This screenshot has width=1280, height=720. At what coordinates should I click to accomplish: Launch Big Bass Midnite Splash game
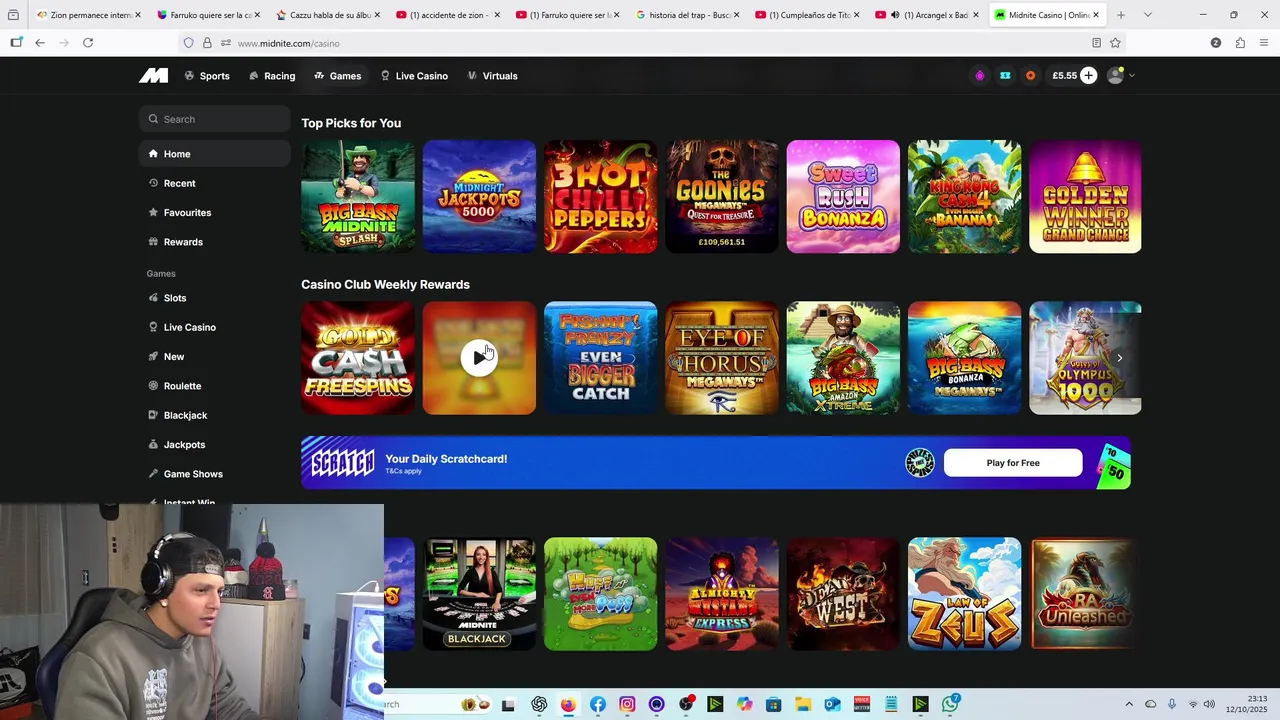[358, 196]
